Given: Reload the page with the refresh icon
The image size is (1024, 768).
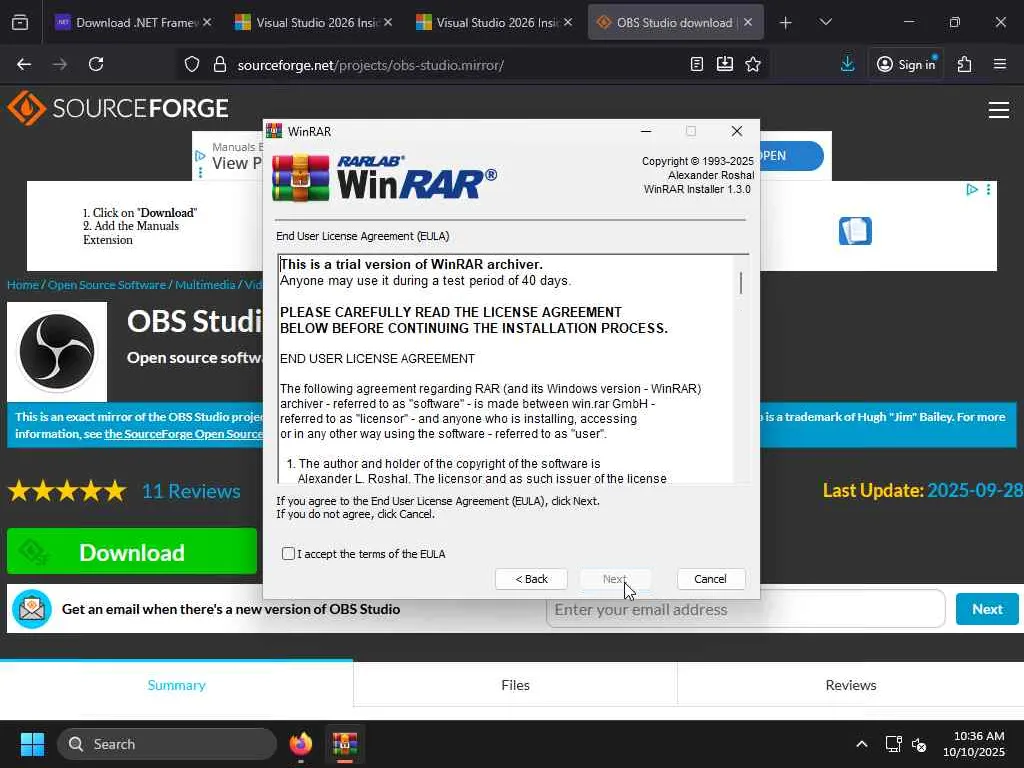Looking at the screenshot, I should coord(96,65).
